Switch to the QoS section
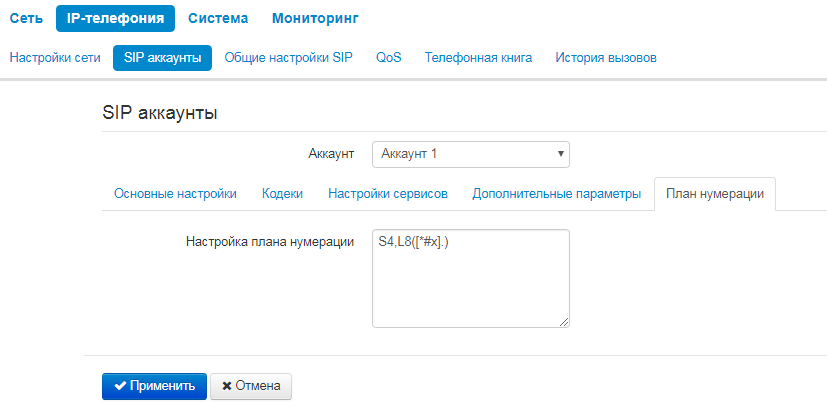This screenshot has width=827, height=410. (389, 58)
